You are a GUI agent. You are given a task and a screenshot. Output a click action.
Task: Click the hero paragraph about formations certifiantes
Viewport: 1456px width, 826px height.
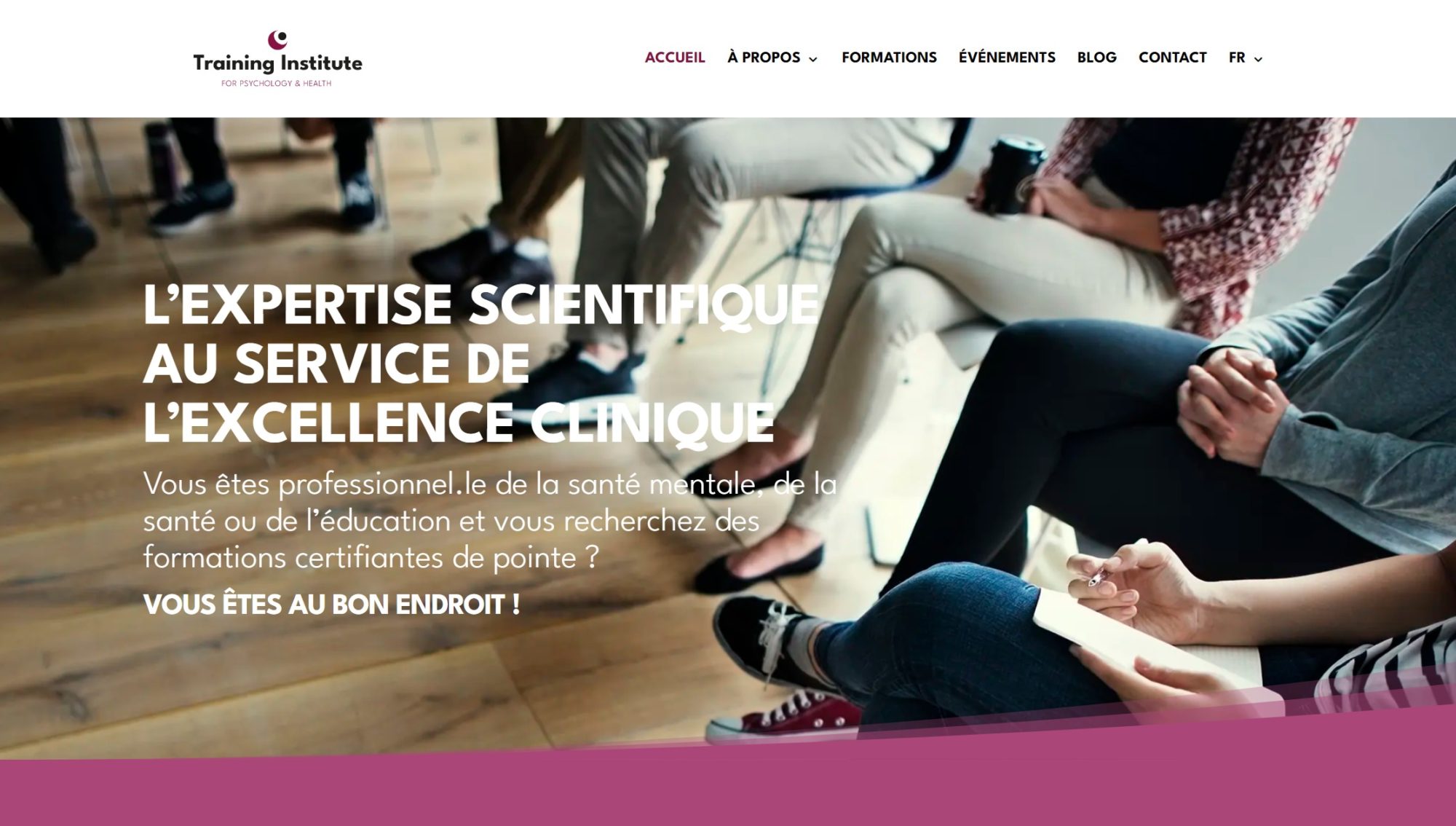click(x=490, y=521)
